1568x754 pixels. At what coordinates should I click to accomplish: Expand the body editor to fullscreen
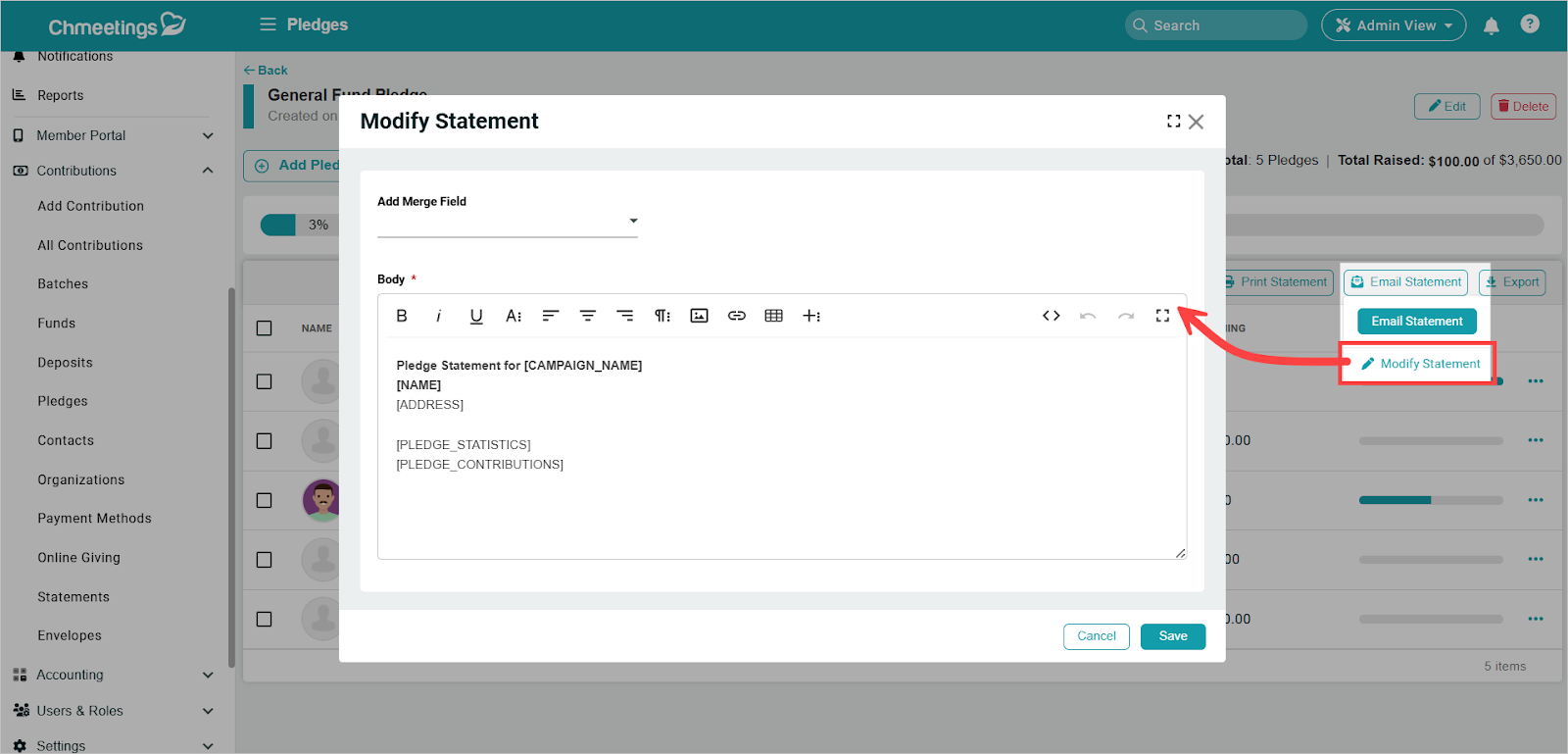(1162, 316)
